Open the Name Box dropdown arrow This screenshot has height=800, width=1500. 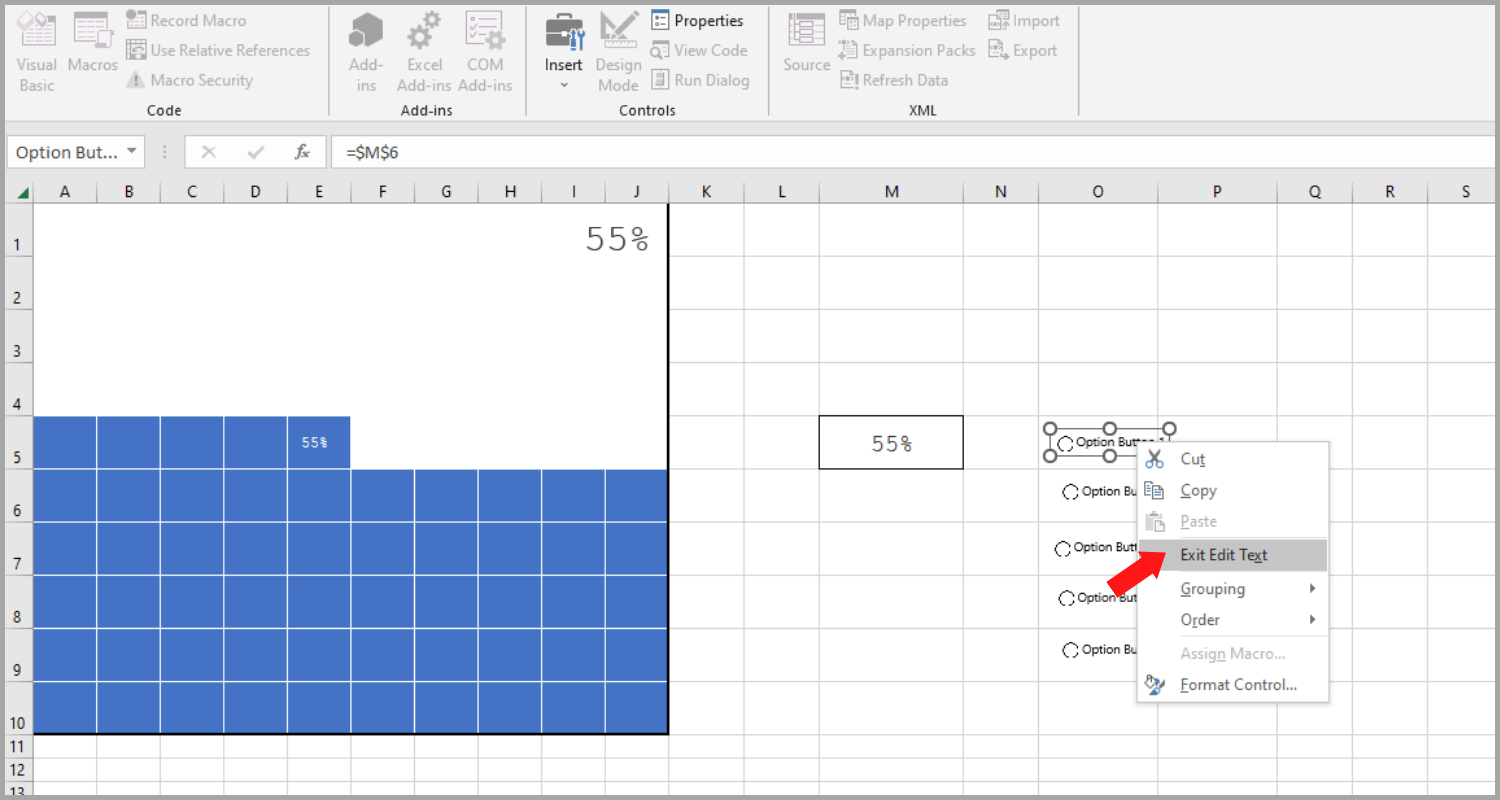point(132,152)
